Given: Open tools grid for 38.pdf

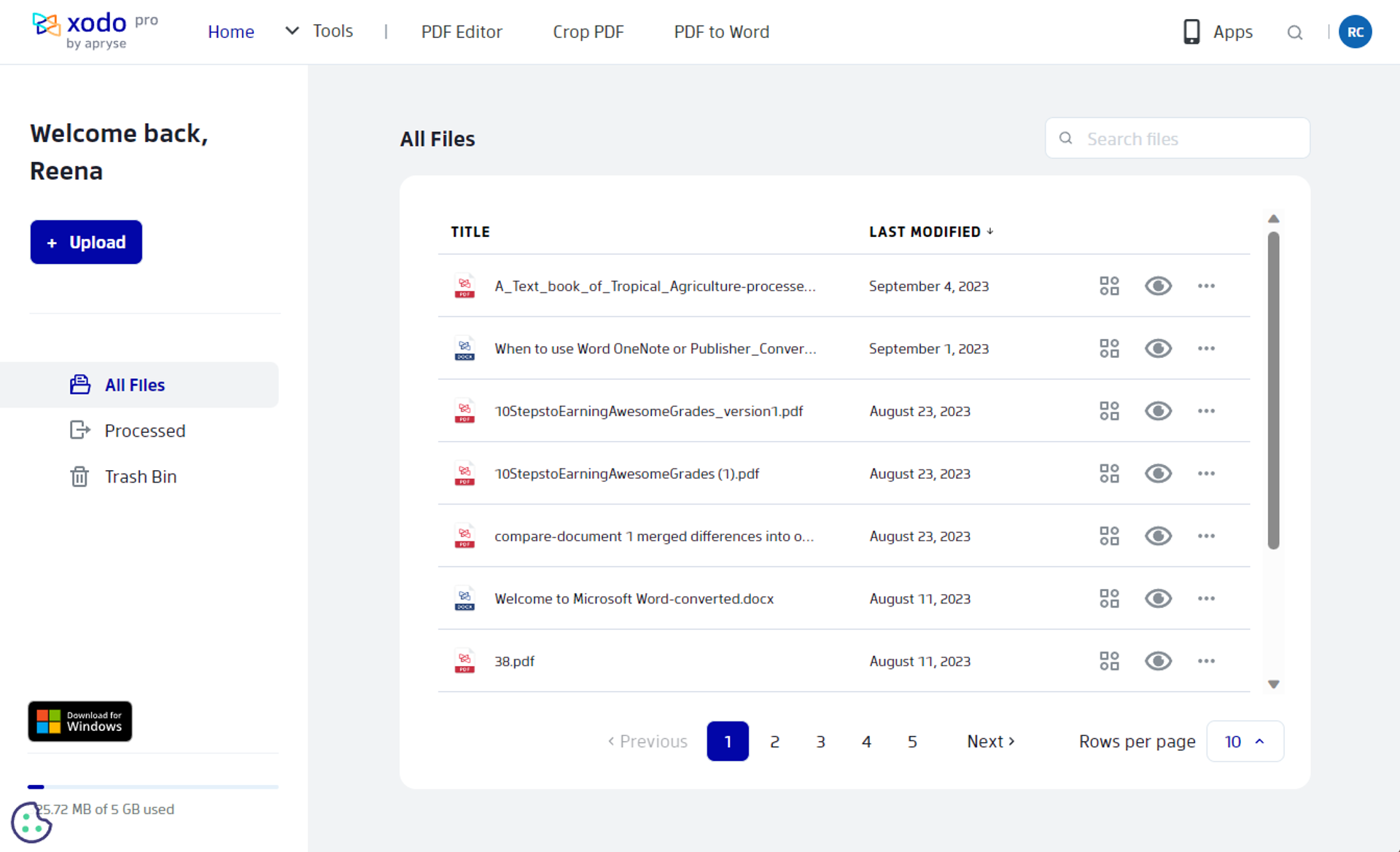Looking at the screenshot, I should point(1108,661).
